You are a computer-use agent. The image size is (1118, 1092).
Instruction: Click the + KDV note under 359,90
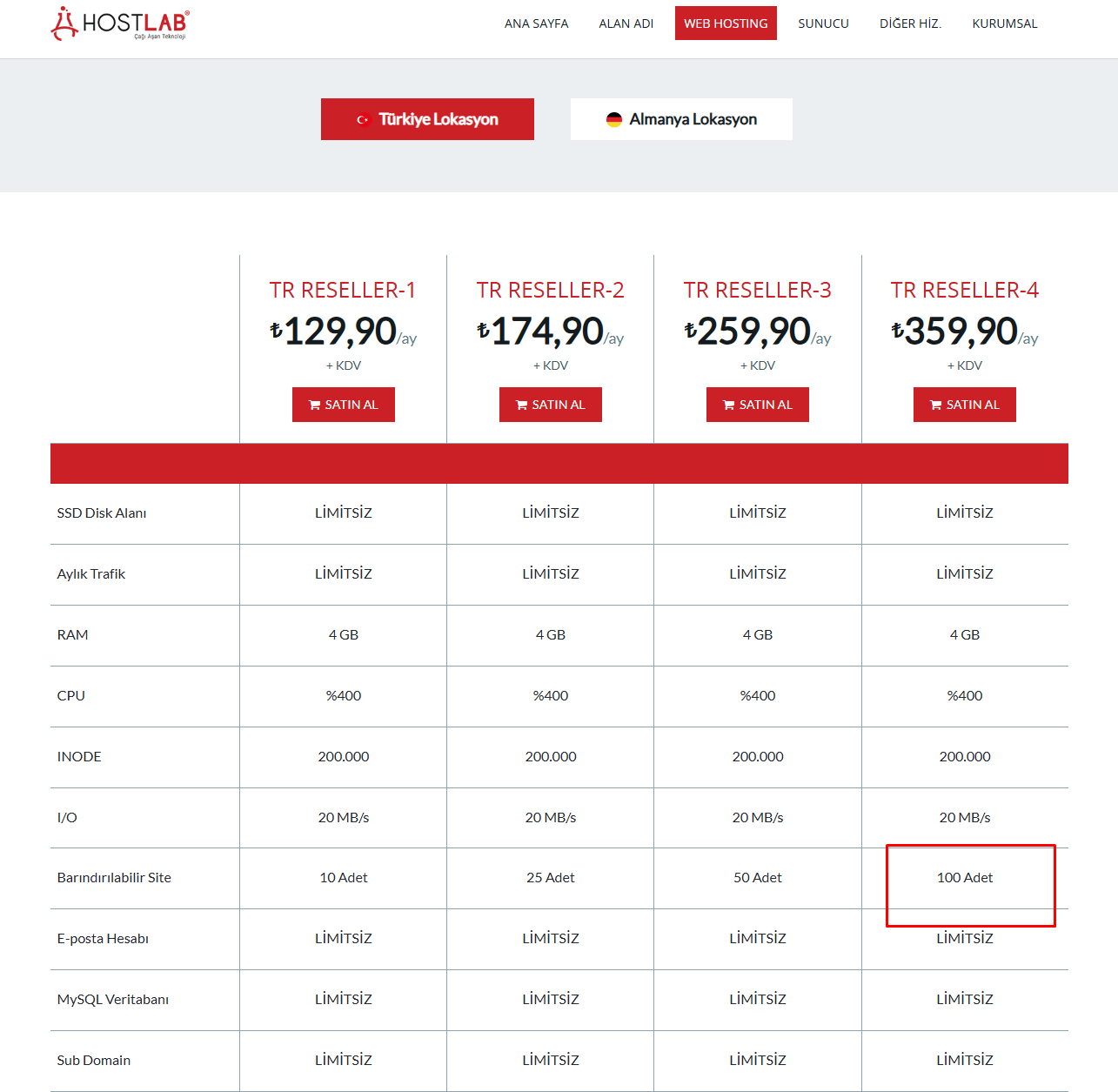pyautogui.click(x=965, y=365)
